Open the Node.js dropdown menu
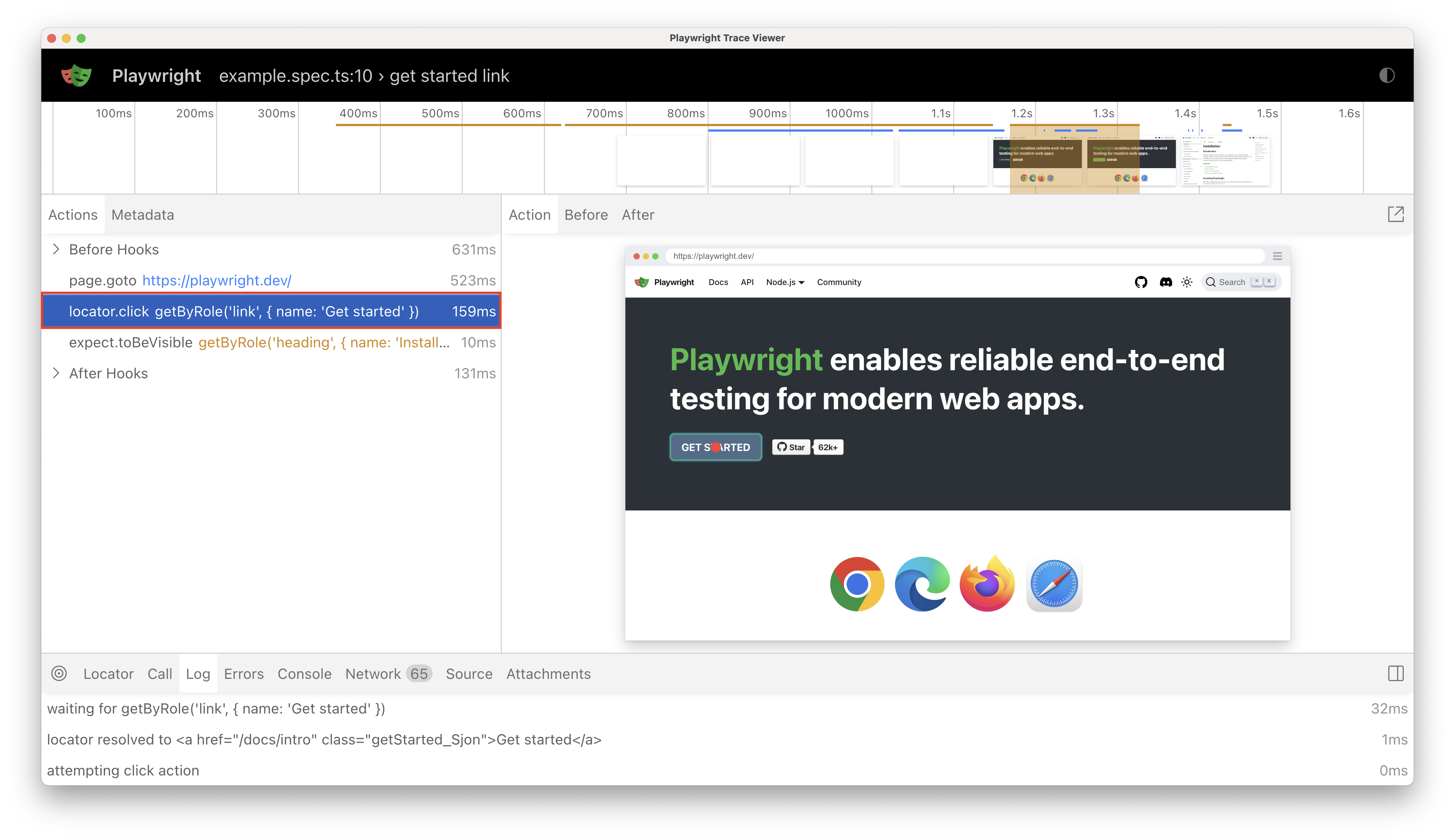Viewport: 1455px width, 840px height. coord(785,282)
